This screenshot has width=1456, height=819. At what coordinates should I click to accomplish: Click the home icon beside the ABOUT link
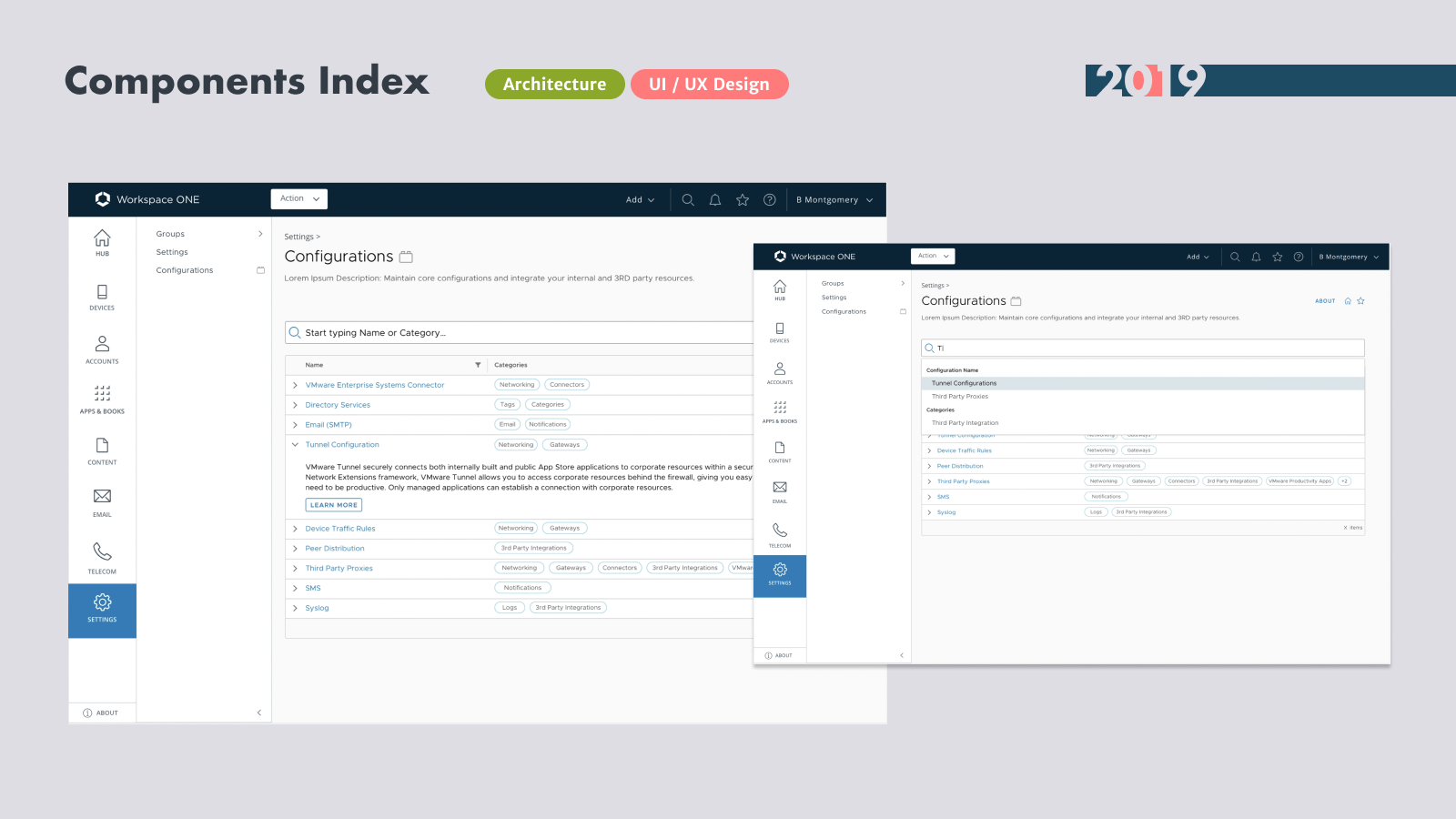(x=1348, y=301)
